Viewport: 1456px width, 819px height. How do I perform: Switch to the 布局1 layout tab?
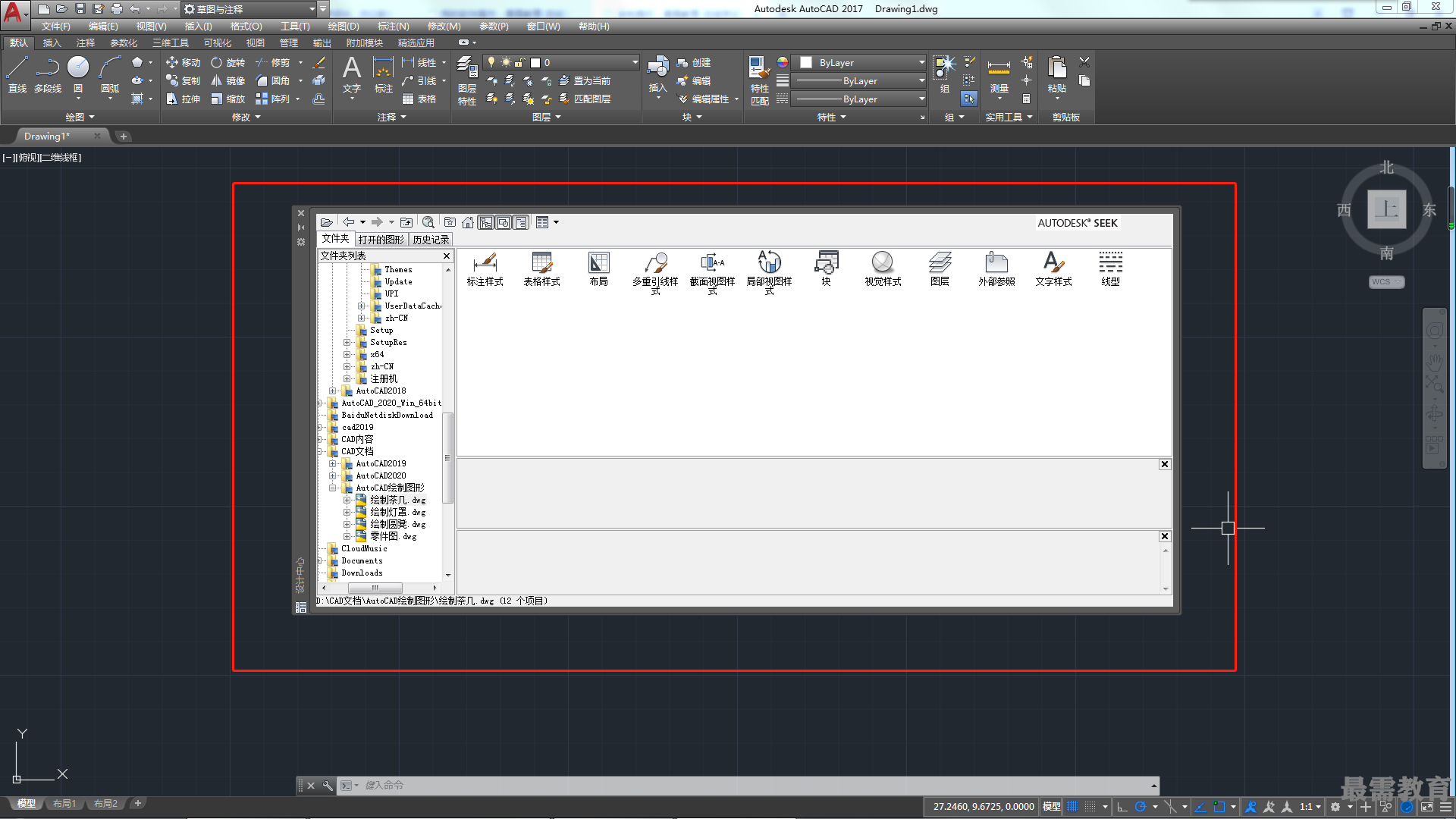point(64,803)
